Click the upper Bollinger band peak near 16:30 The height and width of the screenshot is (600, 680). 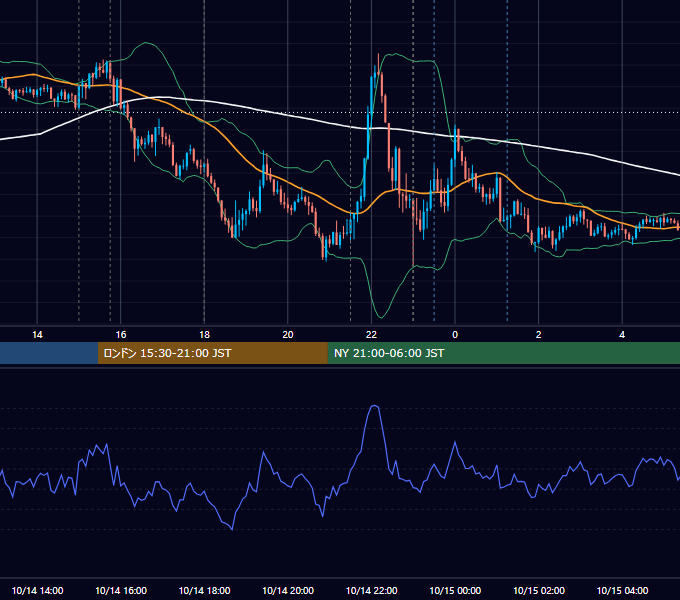point(146,43)
